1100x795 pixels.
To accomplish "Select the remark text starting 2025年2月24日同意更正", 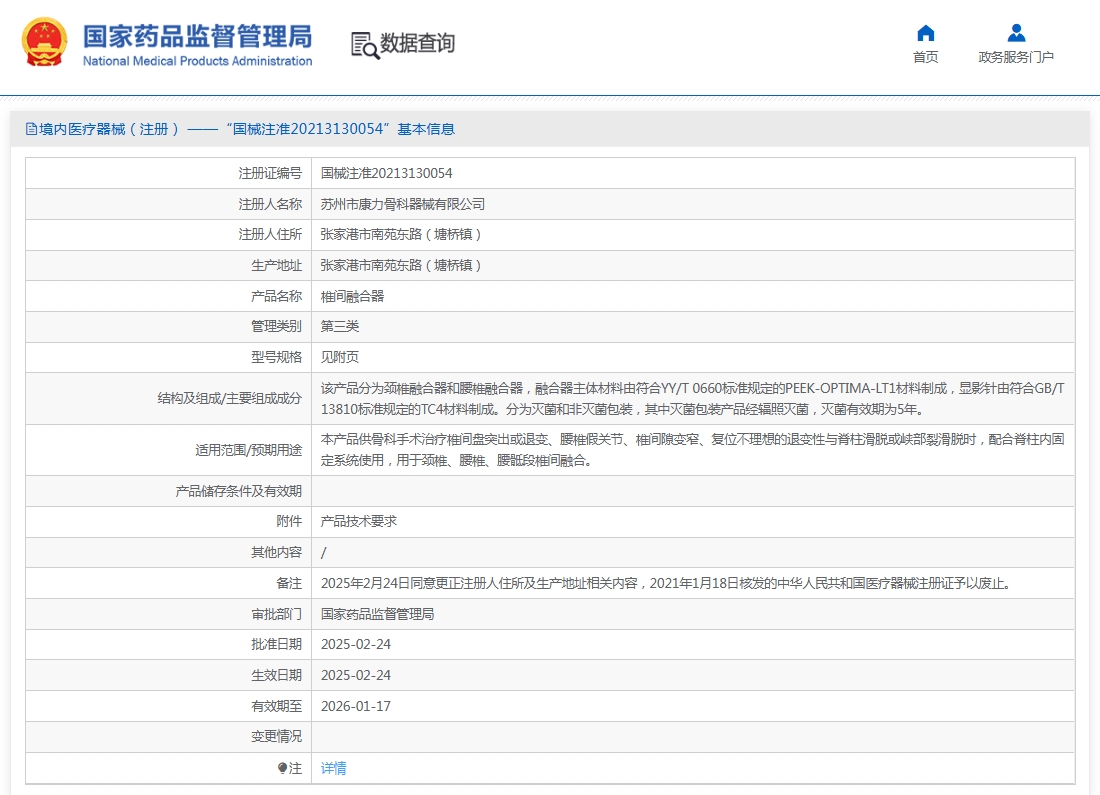I will (x=665, y=583).
